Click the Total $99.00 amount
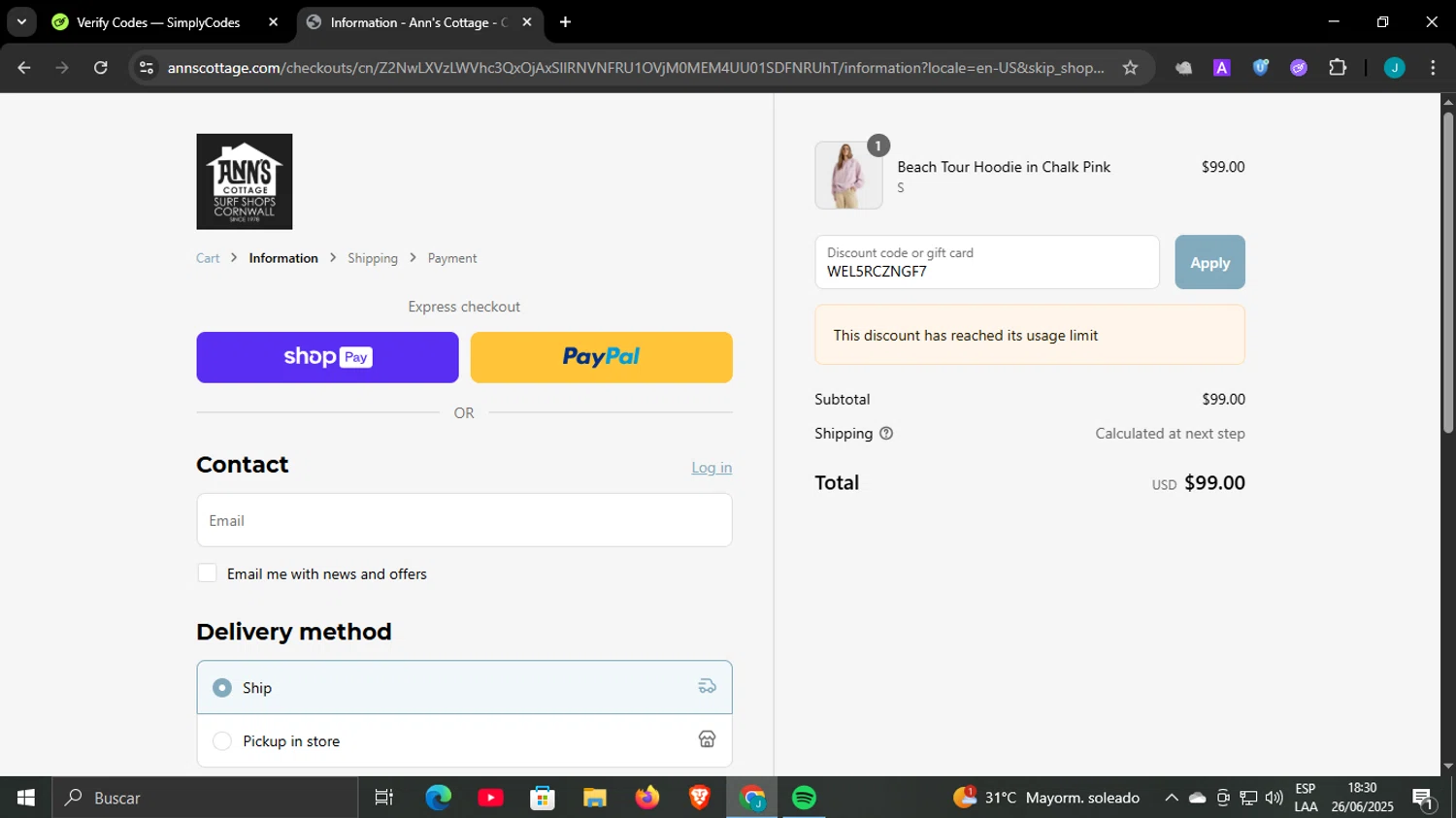 tap(1214, 483)
